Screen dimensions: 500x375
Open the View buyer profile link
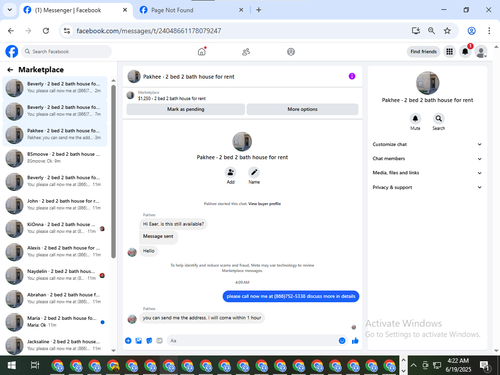point(264,204)
